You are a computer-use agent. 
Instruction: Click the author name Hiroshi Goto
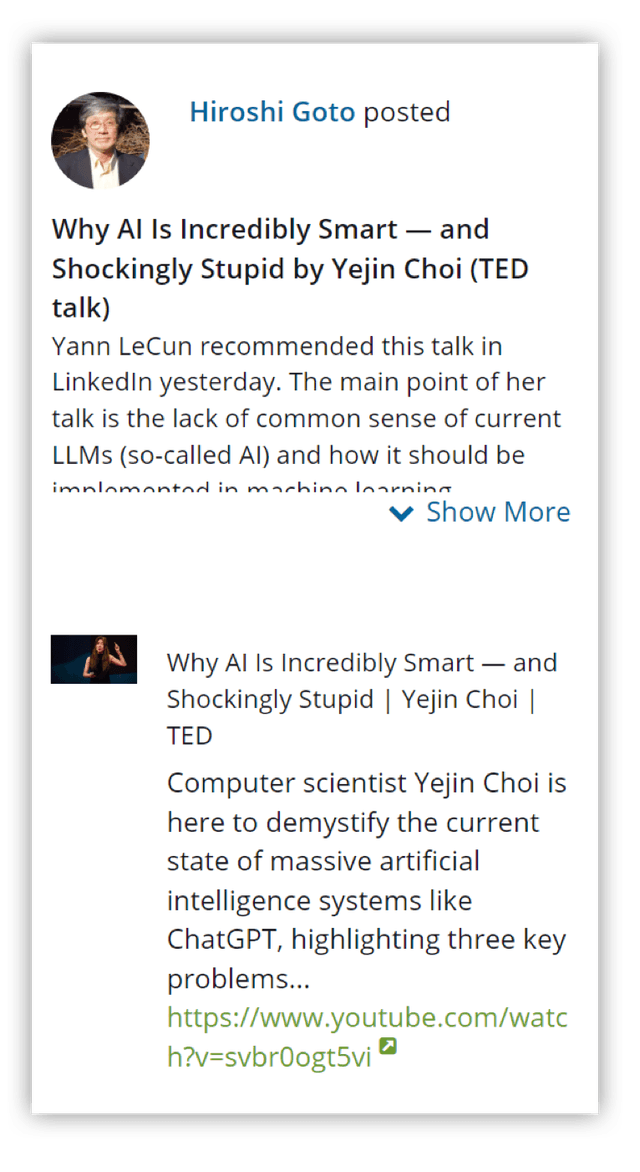(274, 112)
